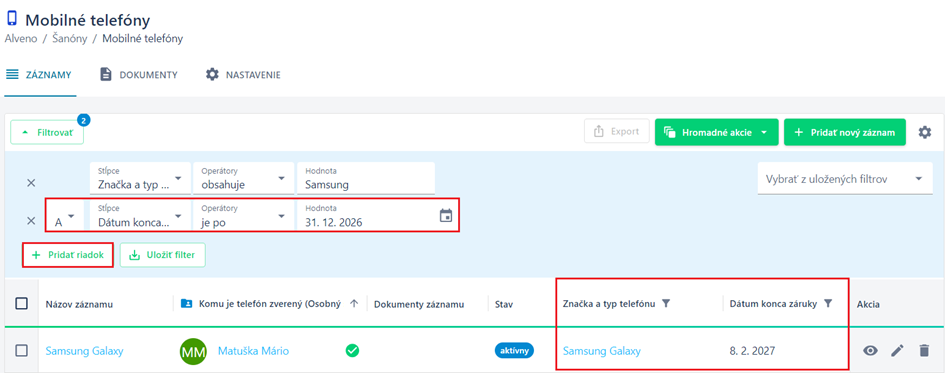The height and width of the screenshot is (373, 945).
Task: Switch to the ZÁZNAMY tab
Action: tap(40, 75)
